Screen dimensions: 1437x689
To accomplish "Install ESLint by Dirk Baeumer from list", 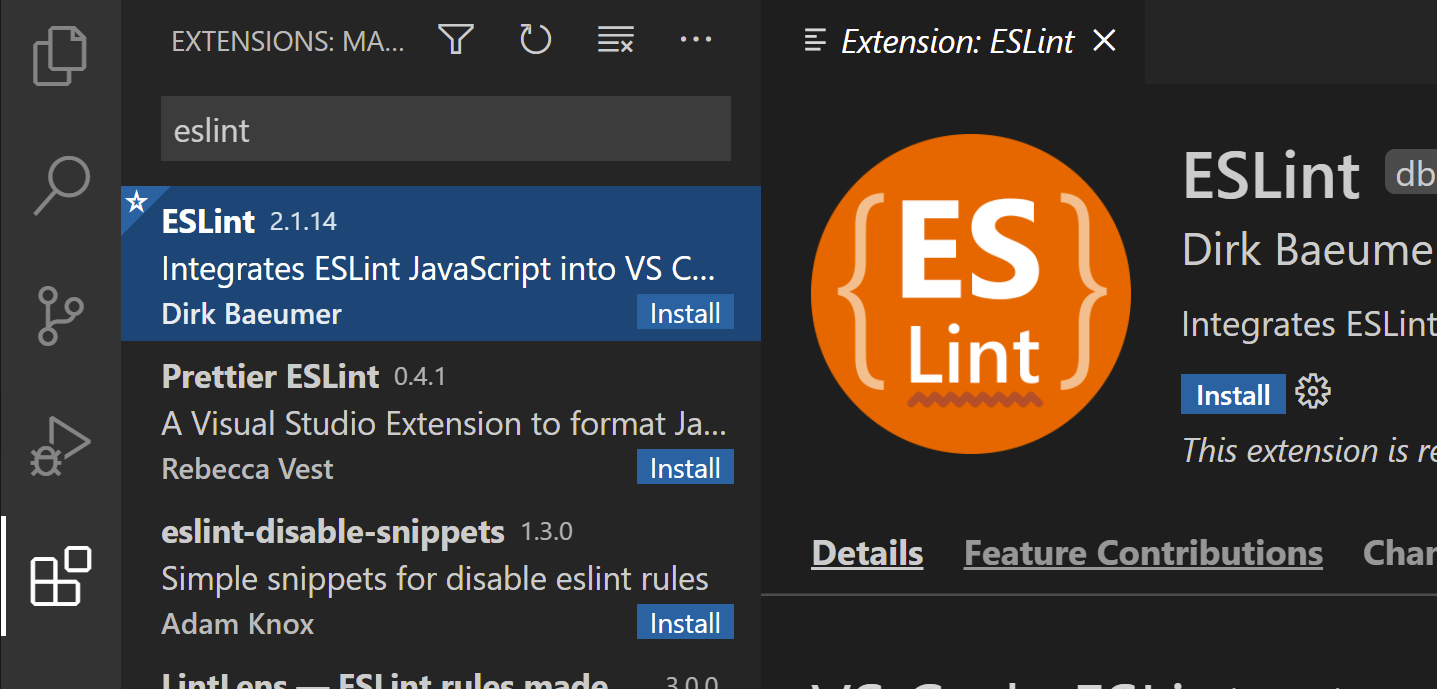I will click(685, 313).
